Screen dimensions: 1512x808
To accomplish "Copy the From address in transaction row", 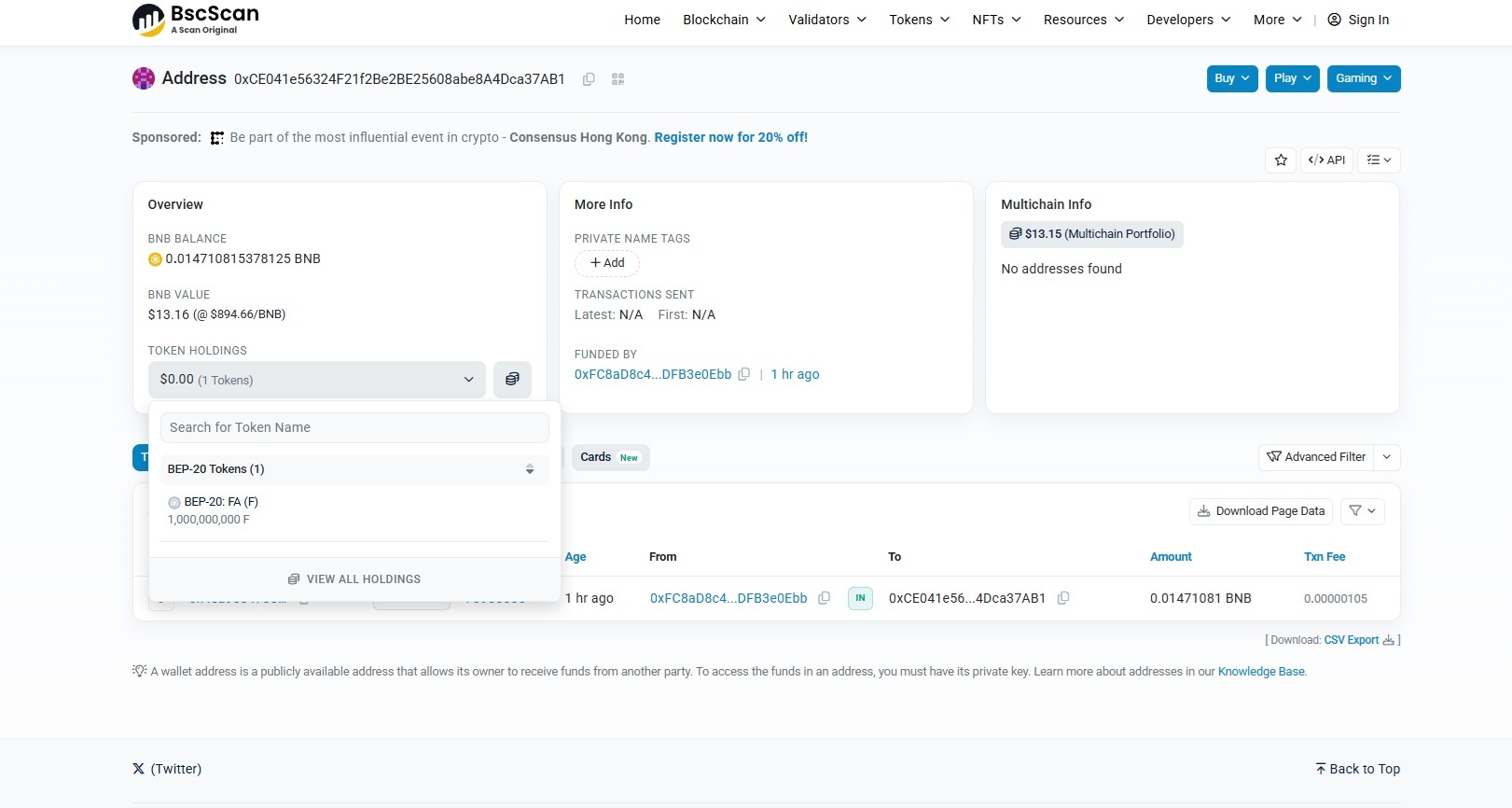I will click(x=824, y=598).
